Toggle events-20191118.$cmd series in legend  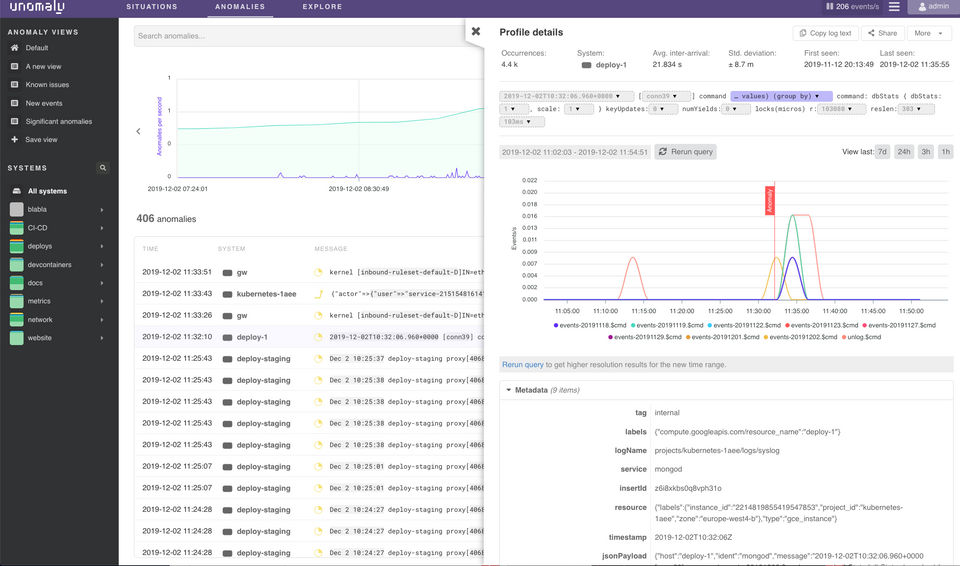(x=591, y=325)
